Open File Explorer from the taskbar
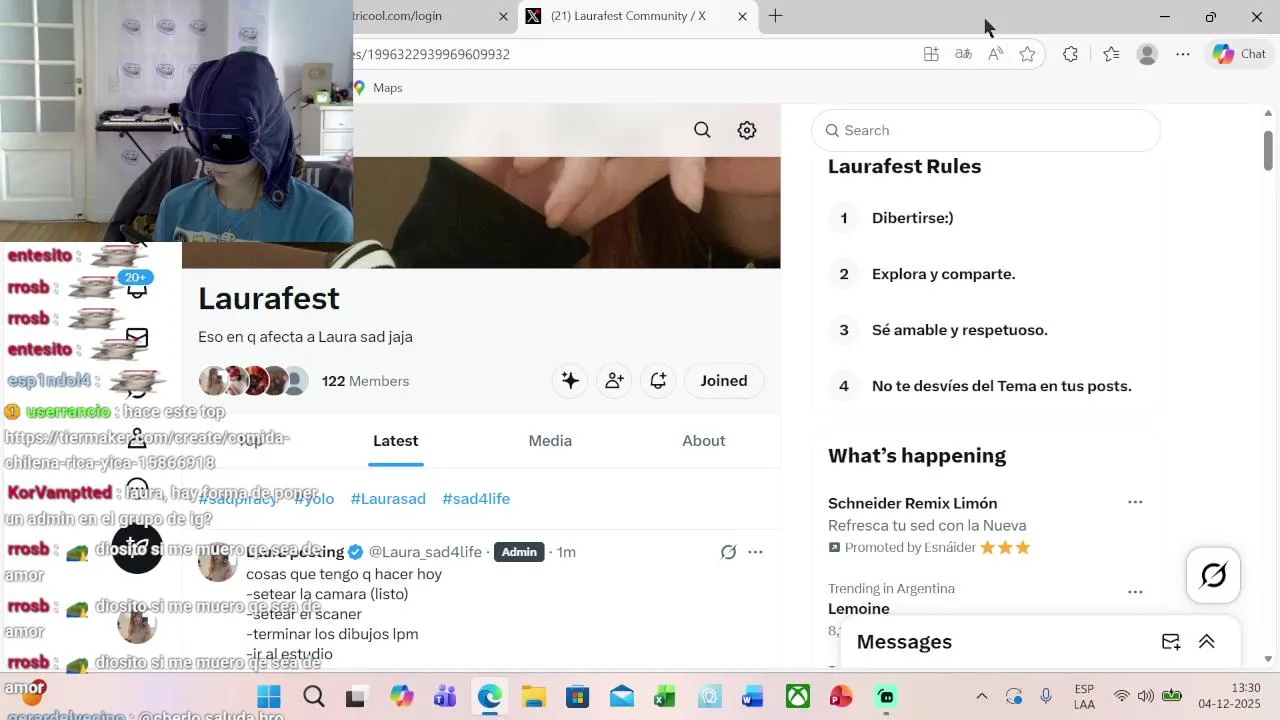This screenshot has height=720, width=1280. click(533, 697)
